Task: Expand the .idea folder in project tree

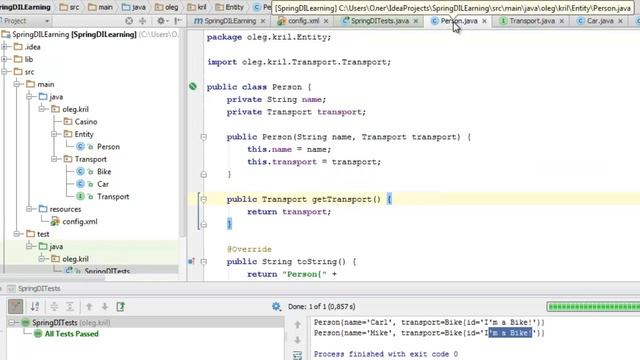Action: tap(5, 47)
